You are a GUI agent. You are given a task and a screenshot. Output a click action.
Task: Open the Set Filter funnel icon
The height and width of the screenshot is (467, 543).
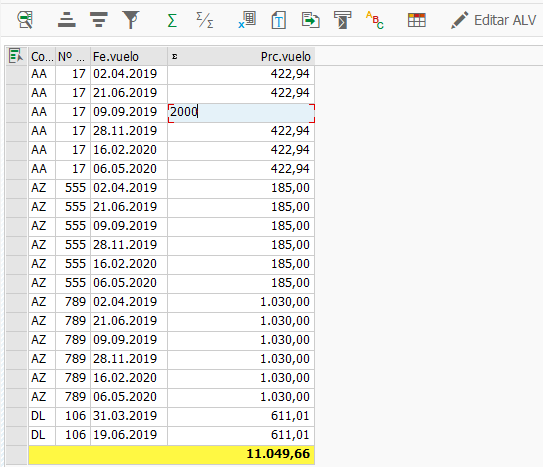click(x=131, y=20)
